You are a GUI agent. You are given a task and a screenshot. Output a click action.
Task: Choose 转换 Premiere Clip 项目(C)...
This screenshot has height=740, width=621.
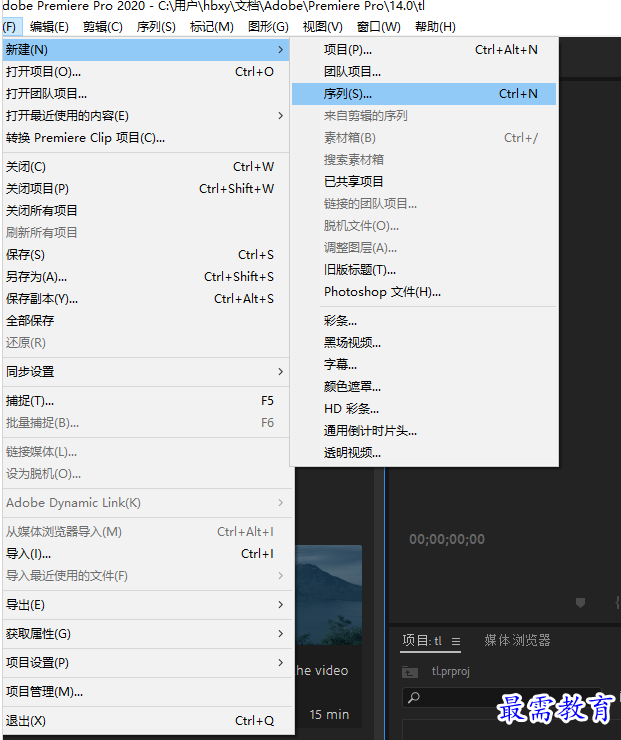[x=146, y=138]
